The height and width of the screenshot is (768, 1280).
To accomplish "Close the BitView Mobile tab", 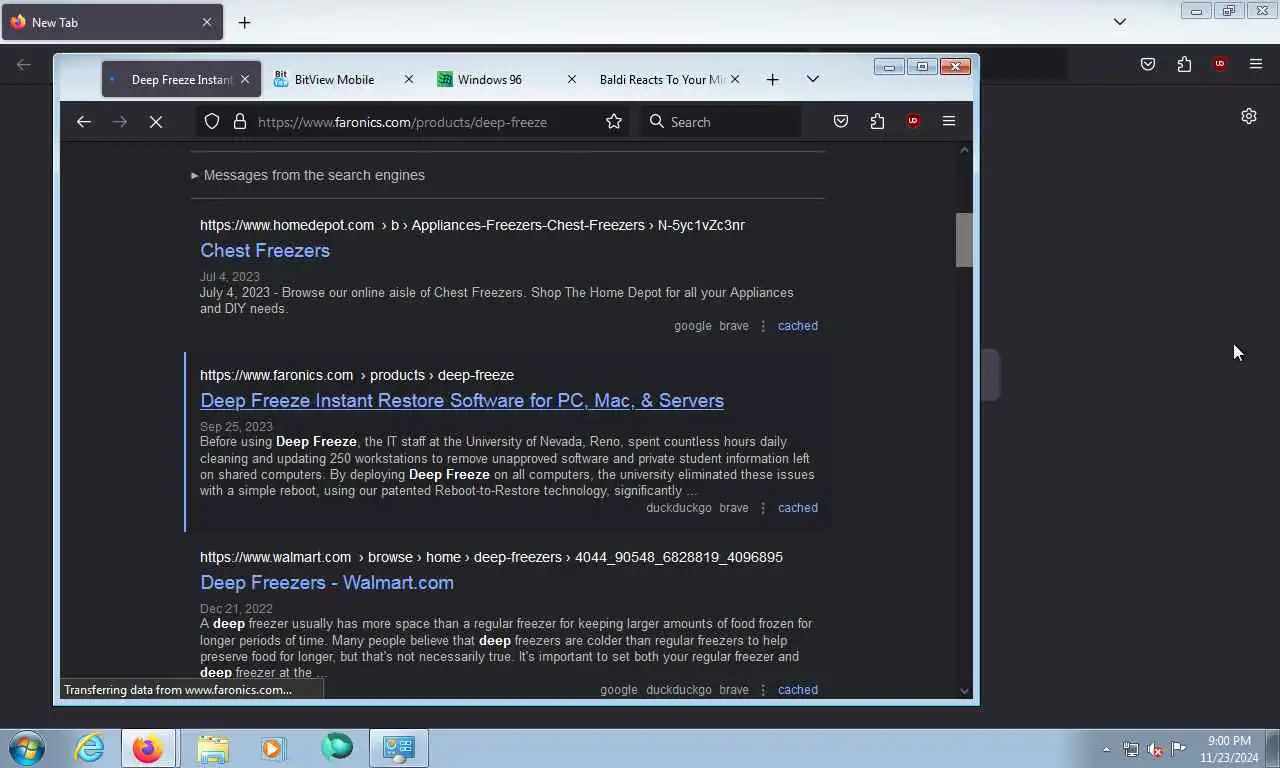I will pos(408,80).
